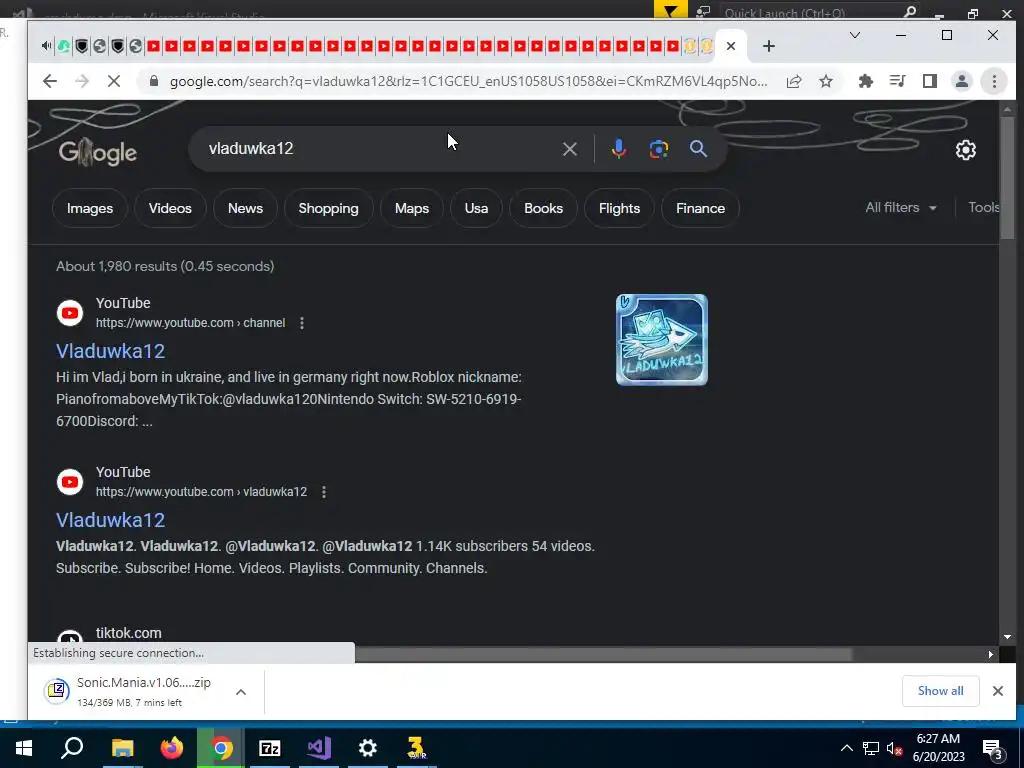Select the Finance filter chip
1024x768 pixels.
click(x=701, y=208)
